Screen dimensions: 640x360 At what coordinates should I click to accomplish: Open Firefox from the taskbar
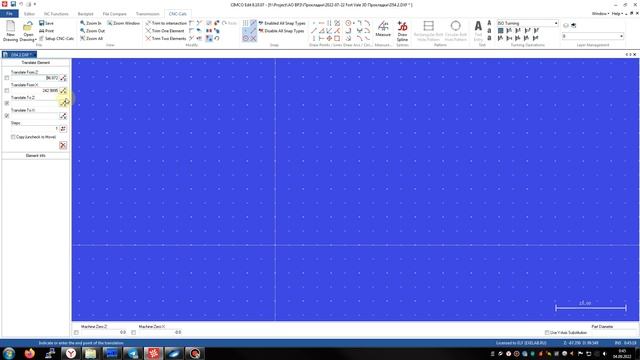[29, 353]
